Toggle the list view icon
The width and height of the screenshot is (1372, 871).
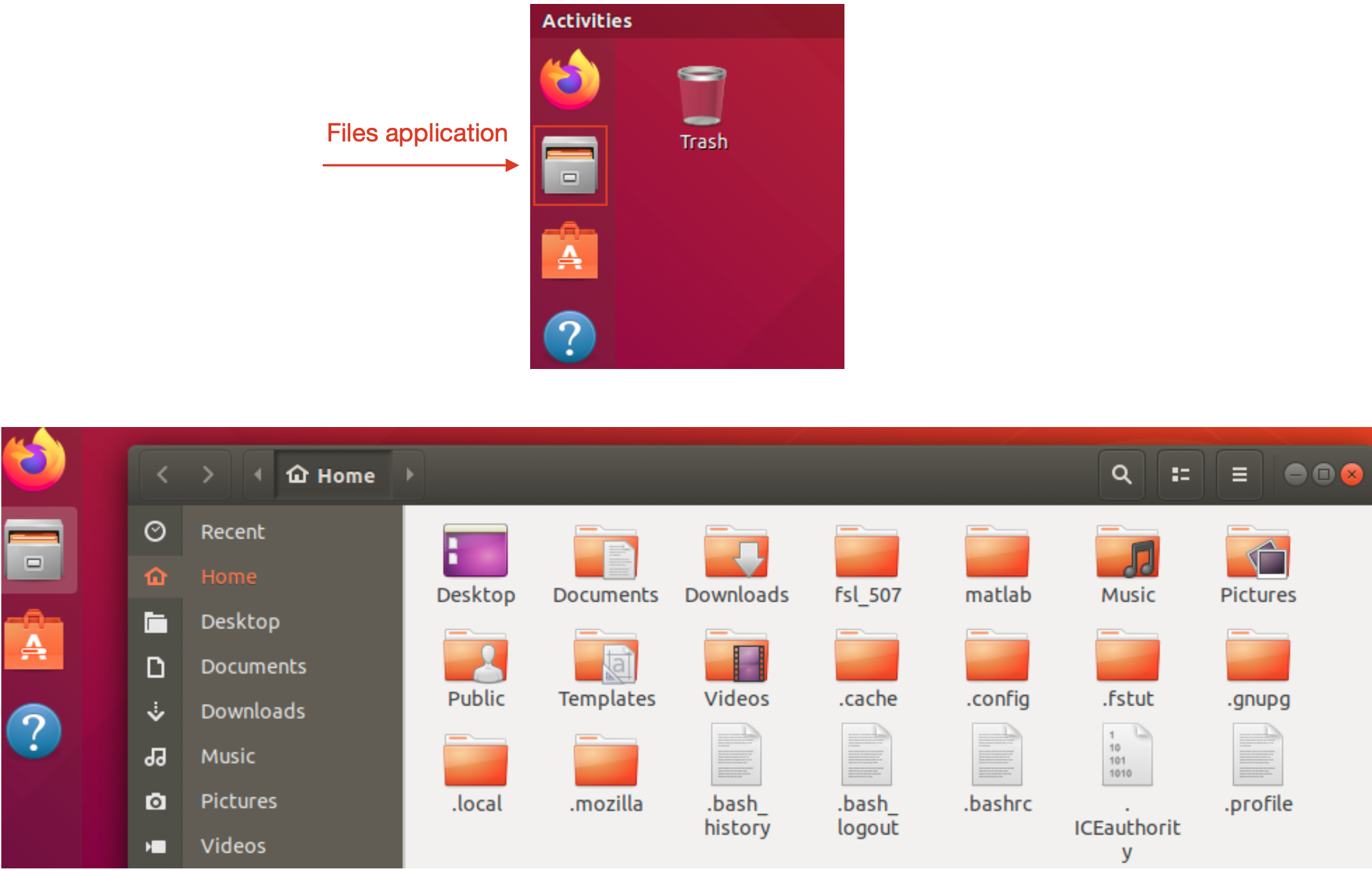coord(1180,475)
